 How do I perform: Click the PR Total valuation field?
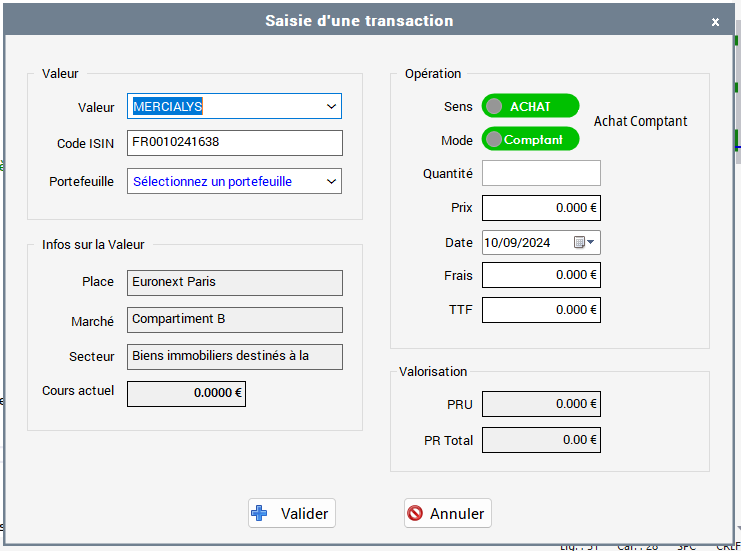click(541, 440)
